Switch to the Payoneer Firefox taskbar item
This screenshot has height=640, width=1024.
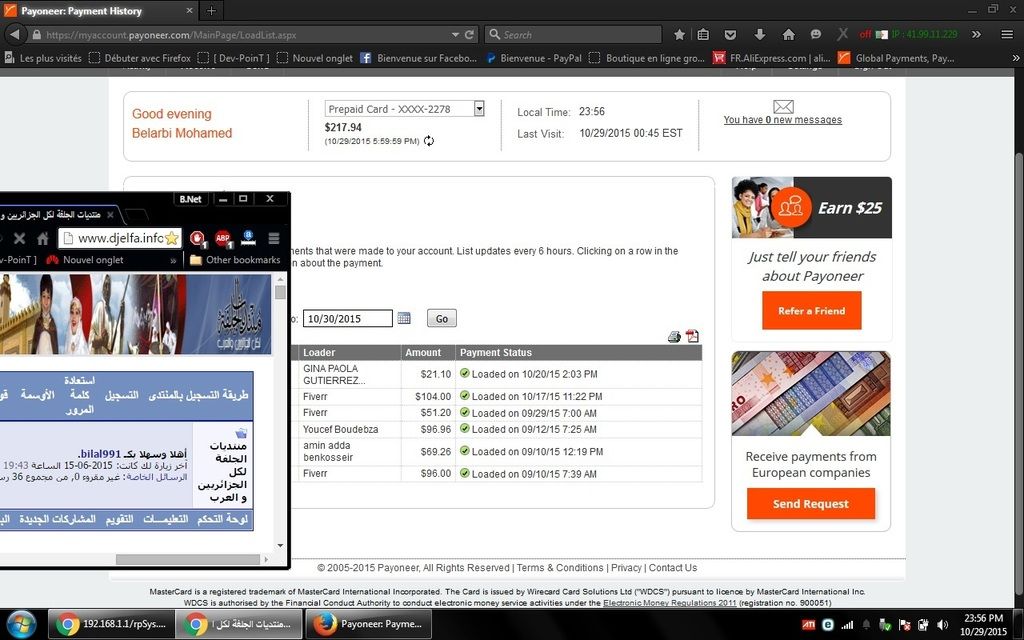pos(370,624)
